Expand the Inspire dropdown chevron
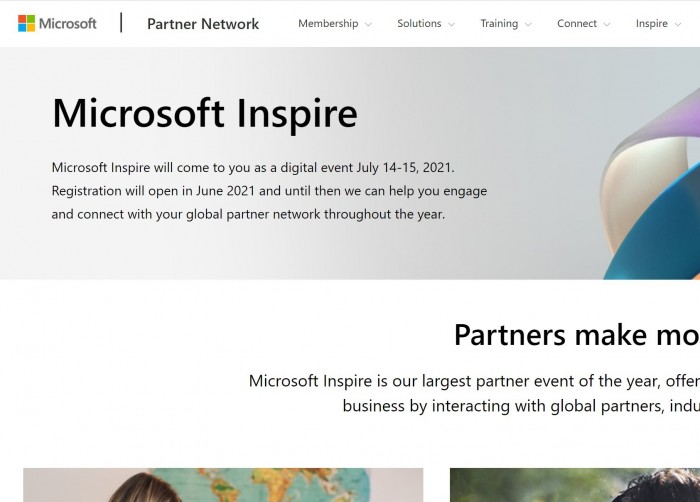This screenshot has height=502, width=700. click(680, 24)
